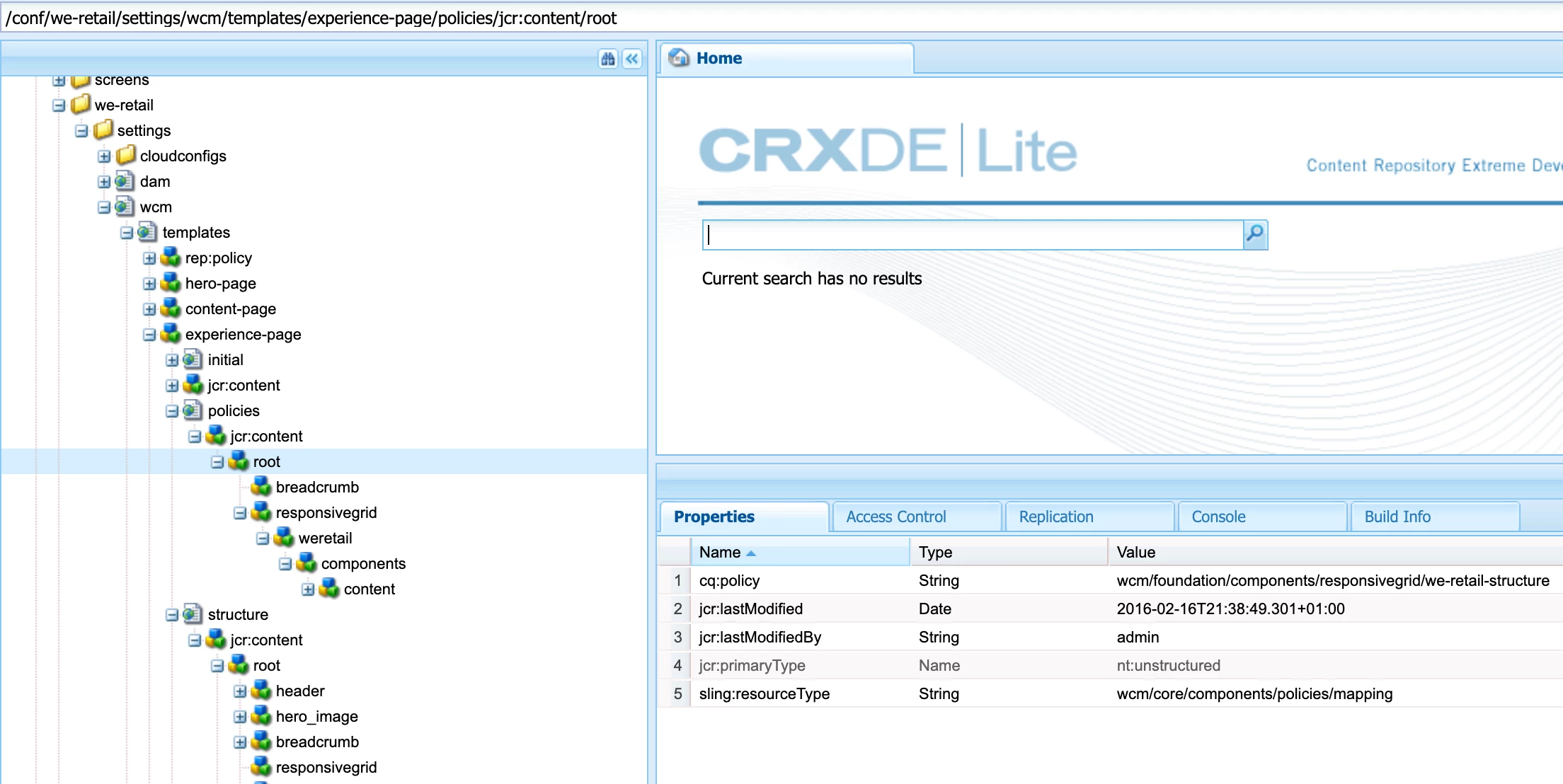Click the breadcrumb node icon under policies root
This screenshot has width=1563, height=784.
(261, 487)
